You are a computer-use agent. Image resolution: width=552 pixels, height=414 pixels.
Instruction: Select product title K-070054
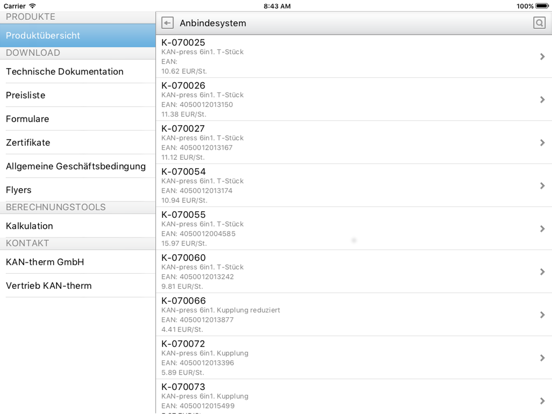tap(183, 171)
